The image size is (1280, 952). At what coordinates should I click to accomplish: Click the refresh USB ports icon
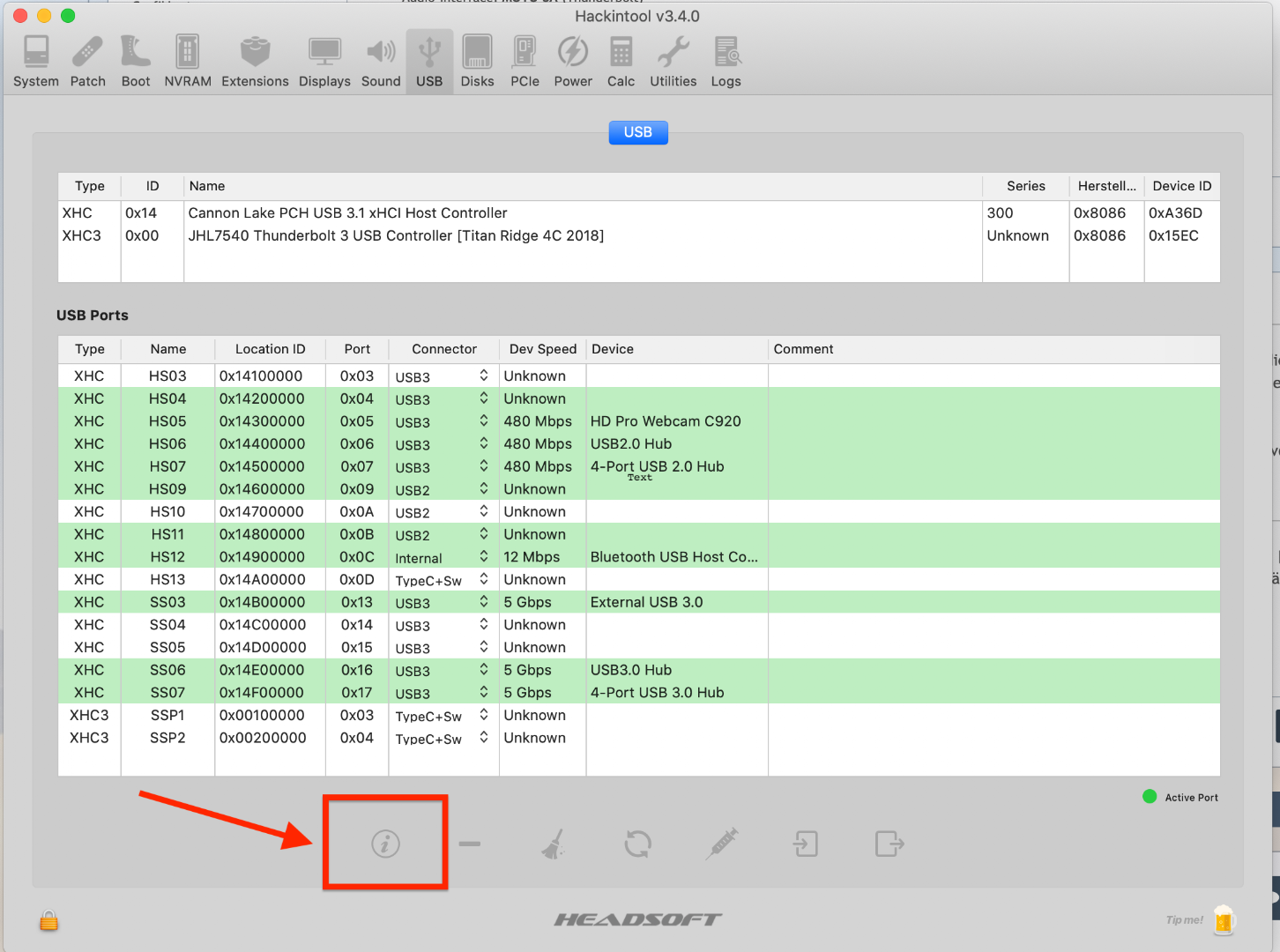click(x=637, y=844)
